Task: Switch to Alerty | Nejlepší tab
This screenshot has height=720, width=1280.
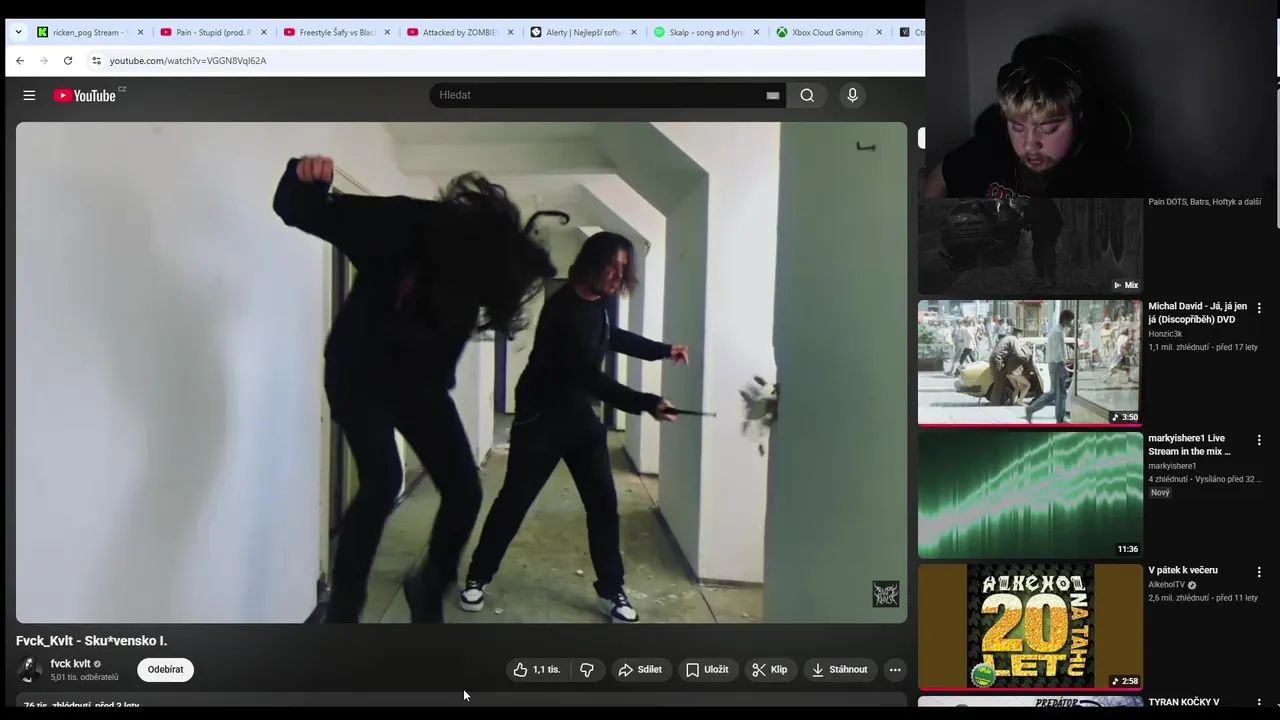Action: tap(582, 32)
